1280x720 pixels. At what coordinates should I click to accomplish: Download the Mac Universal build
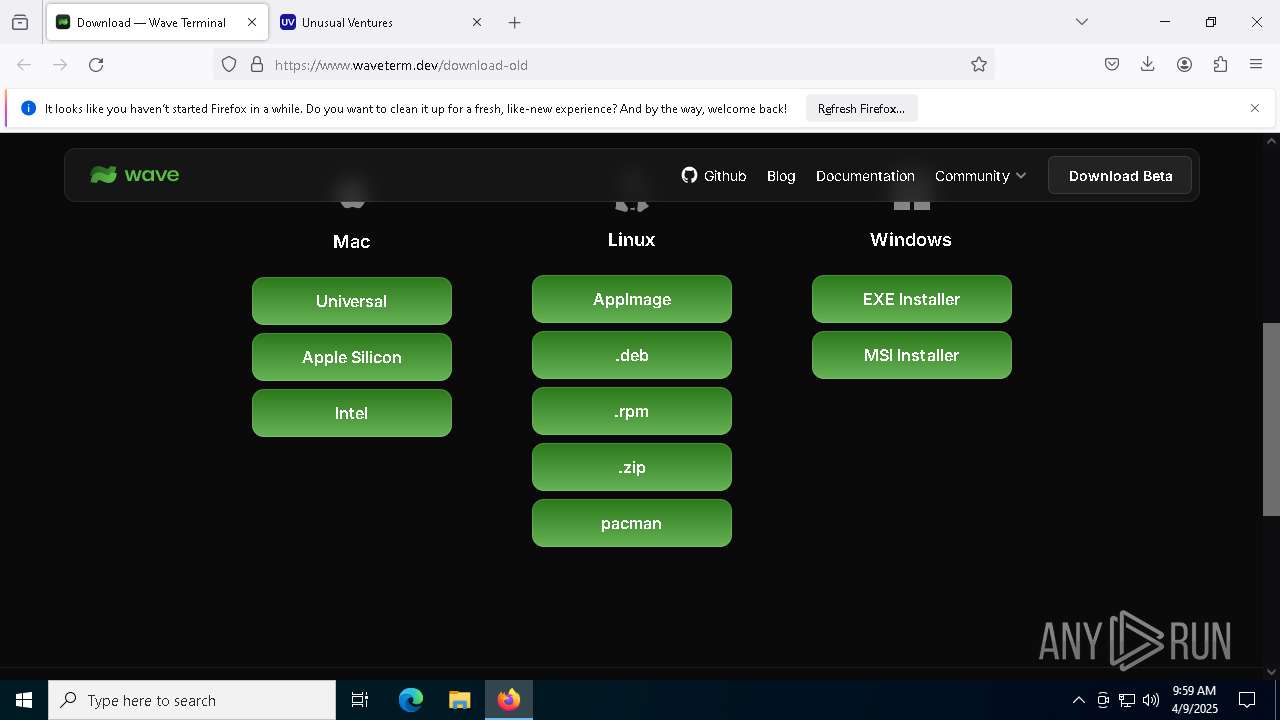pos(352,301)
